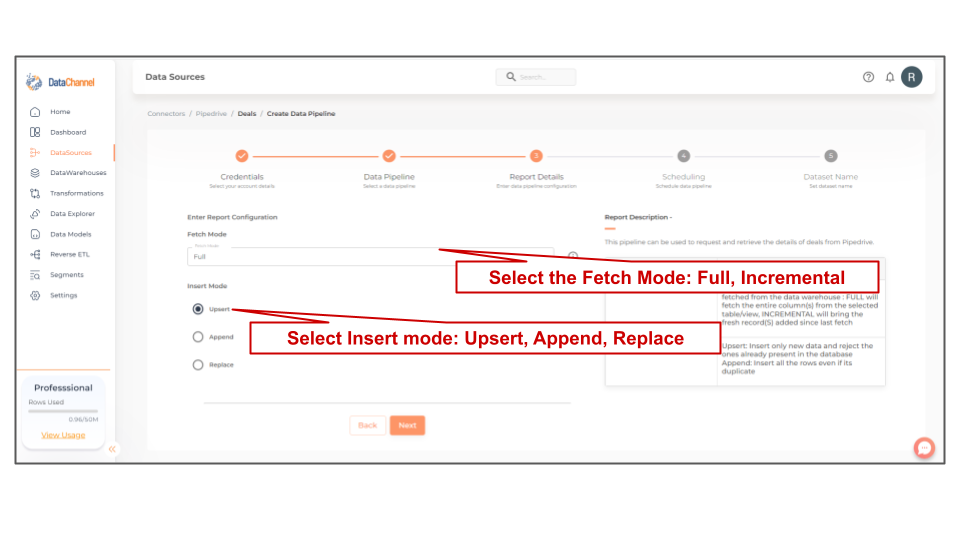Go to DataWarehouses menu item
Screen dimensions: 960x540
tap(78, 173)
